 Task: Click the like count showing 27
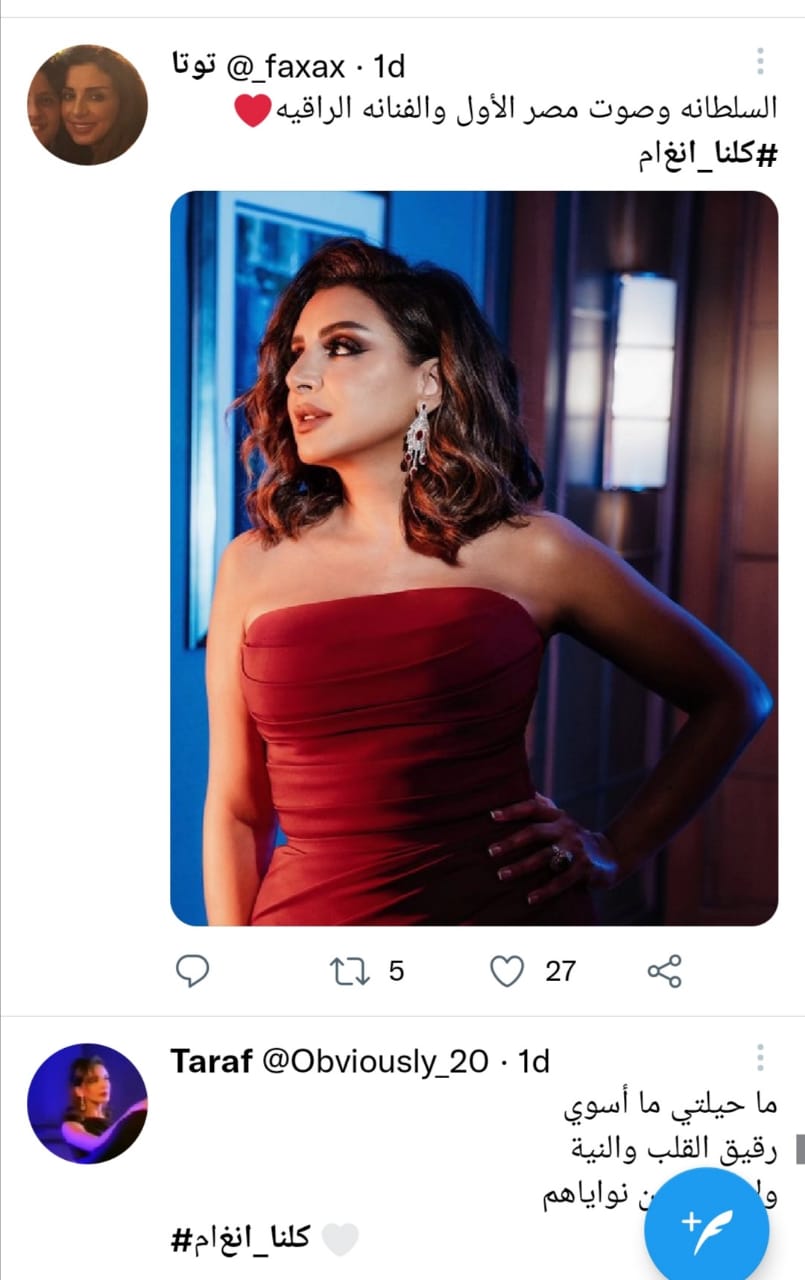pyautogui.click(x=560, y=971)
